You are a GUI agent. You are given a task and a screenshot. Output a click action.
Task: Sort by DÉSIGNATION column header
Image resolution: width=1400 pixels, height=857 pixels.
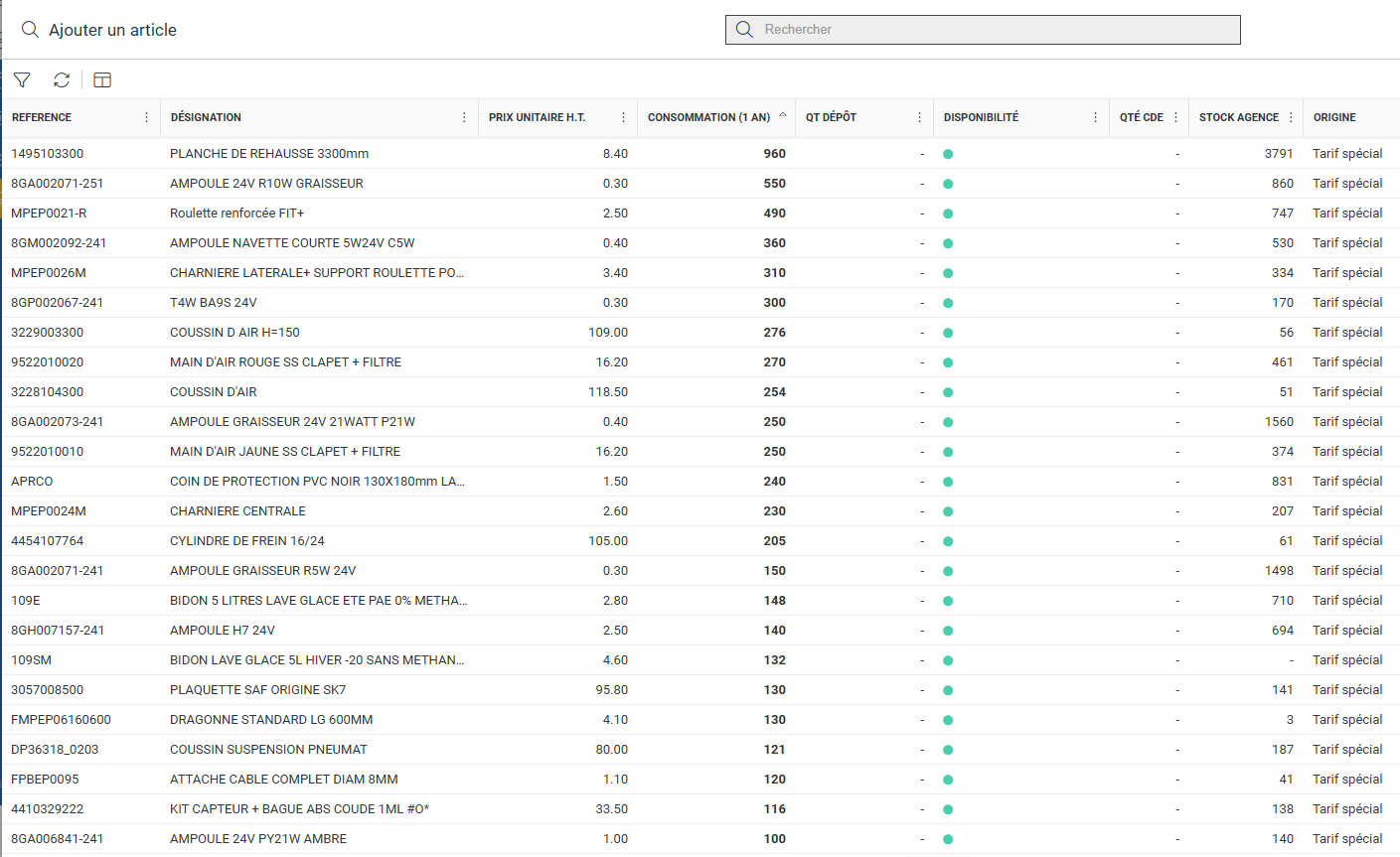(x=206, y=117)
